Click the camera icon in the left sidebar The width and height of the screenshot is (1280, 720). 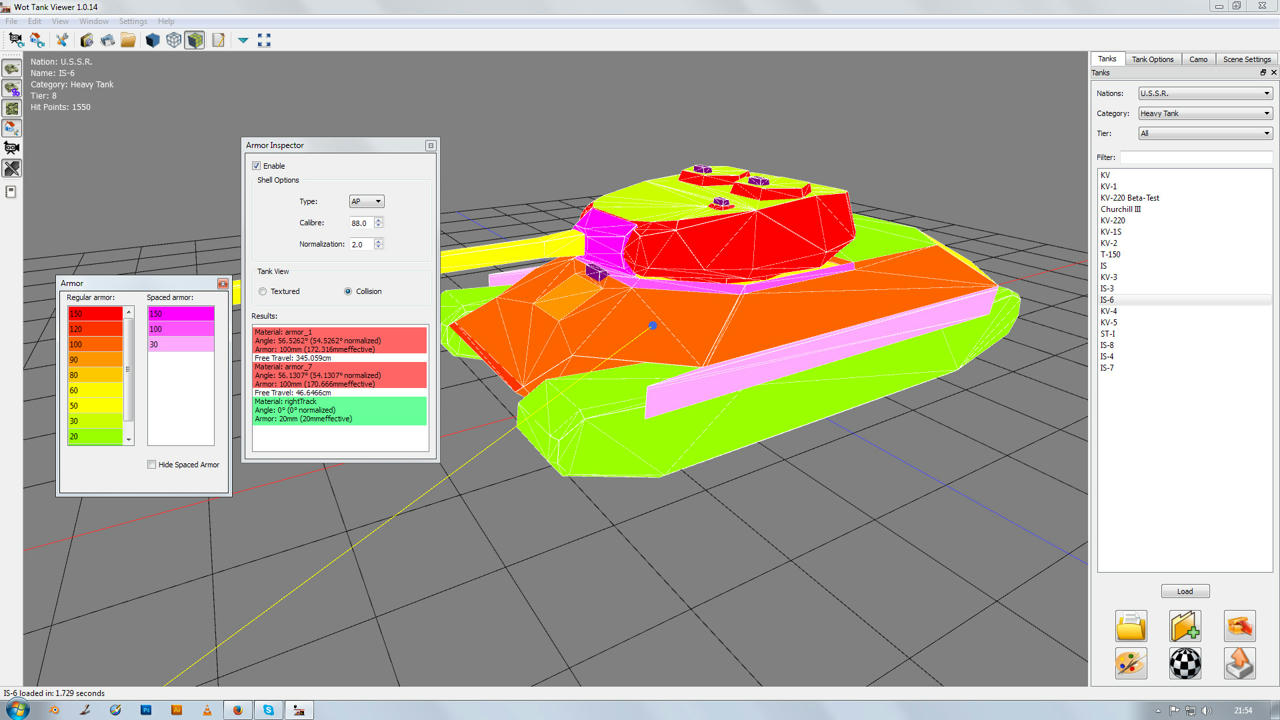coord(12,147)
